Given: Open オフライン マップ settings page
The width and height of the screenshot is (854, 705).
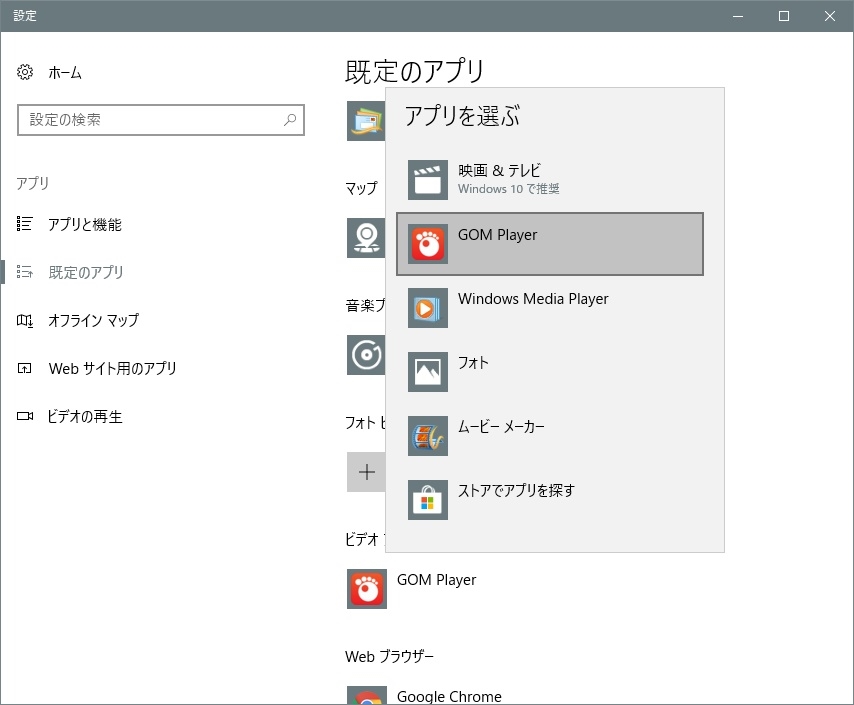Looking at the screenshot, I should point(93,321).
